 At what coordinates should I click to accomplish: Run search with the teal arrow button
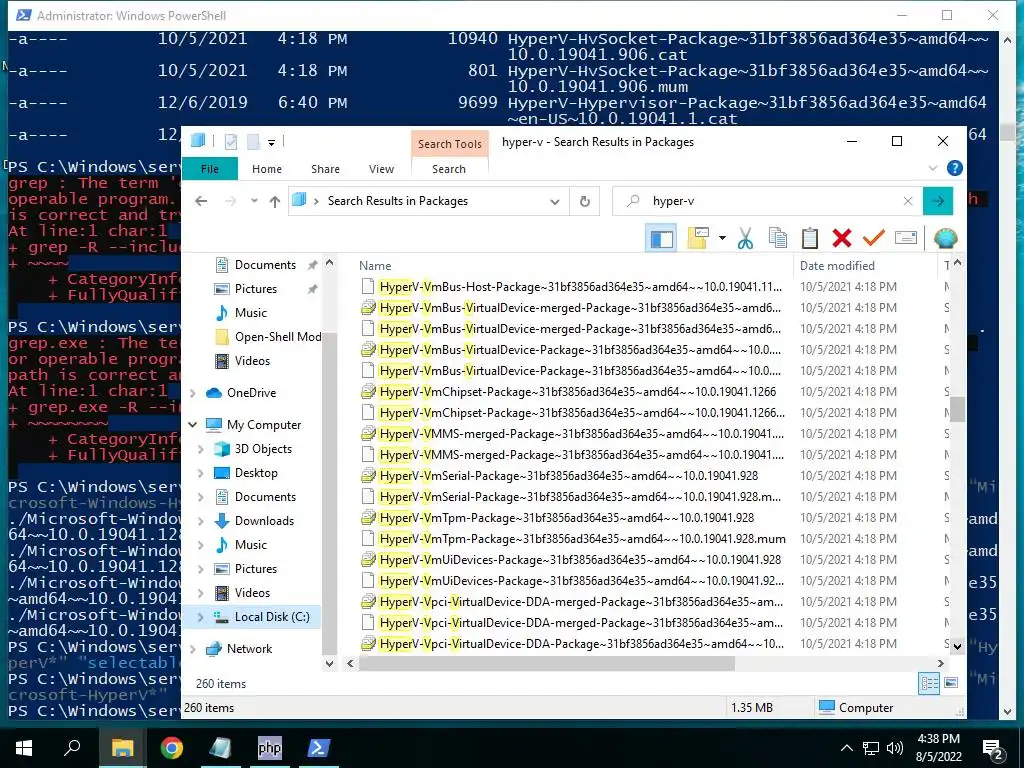[938, 201]
